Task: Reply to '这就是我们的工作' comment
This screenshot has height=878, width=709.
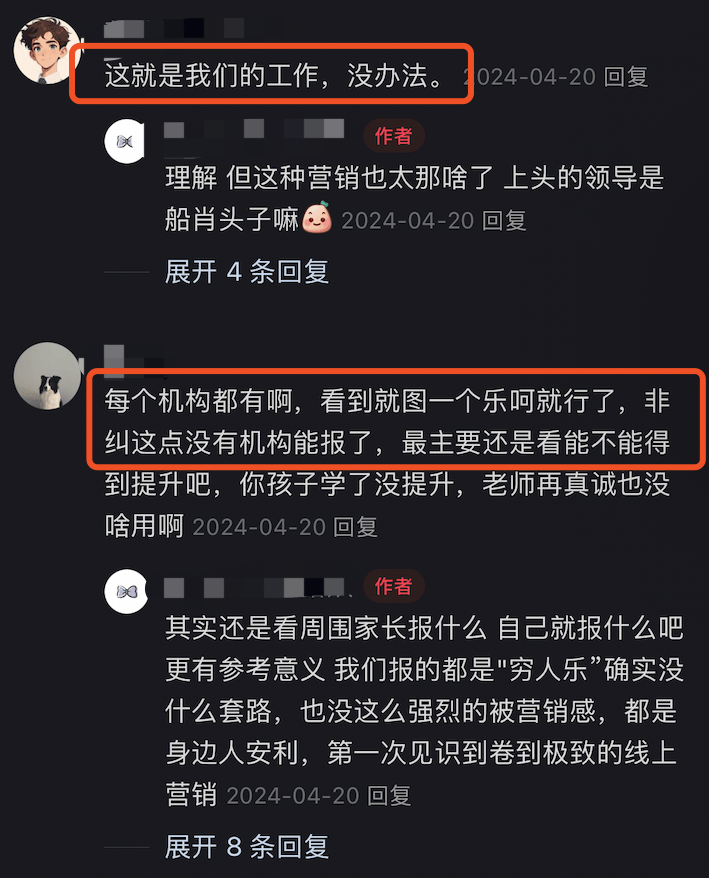Action: tap(626, 77)
